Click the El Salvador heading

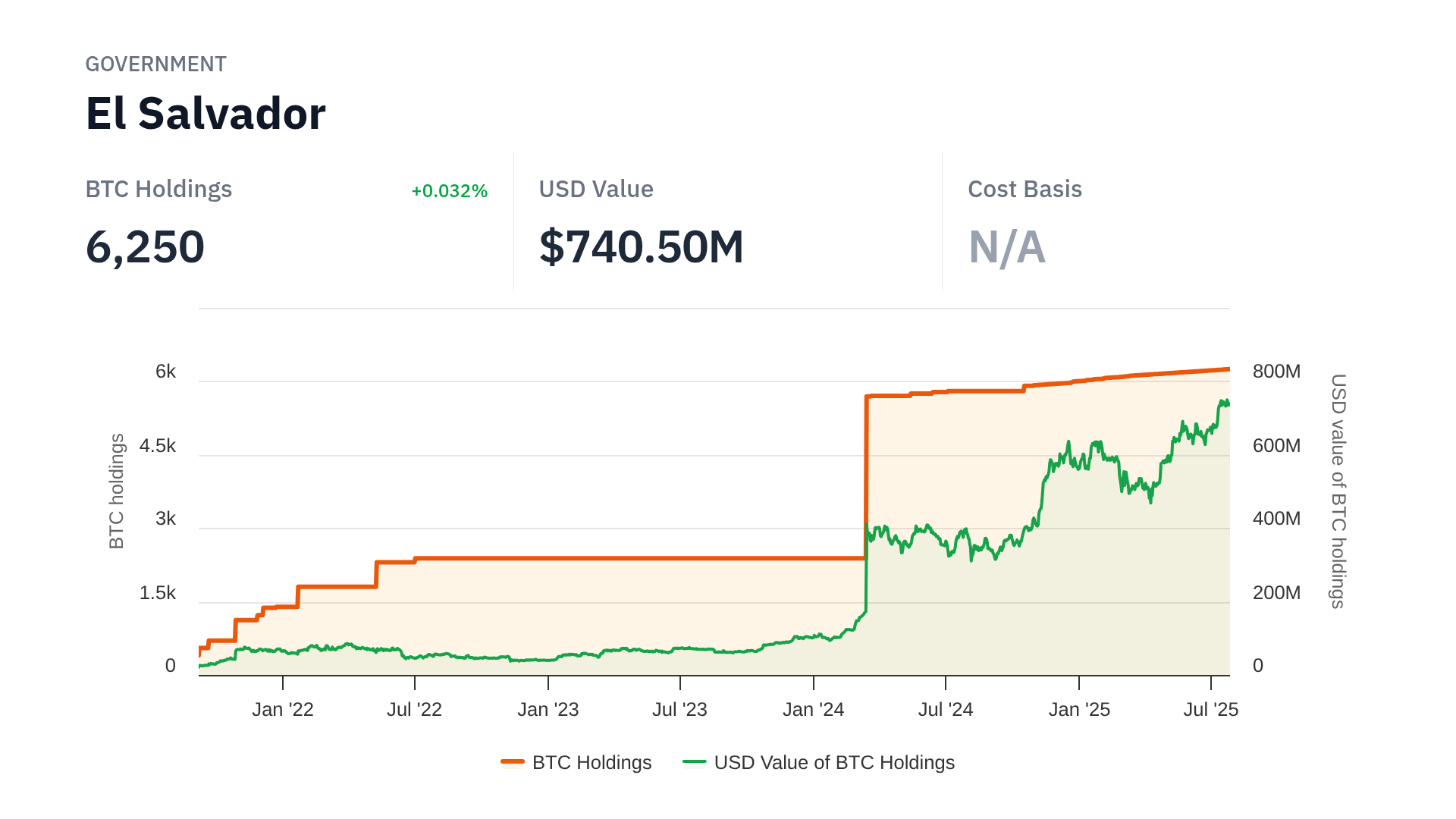coord(206,114)
